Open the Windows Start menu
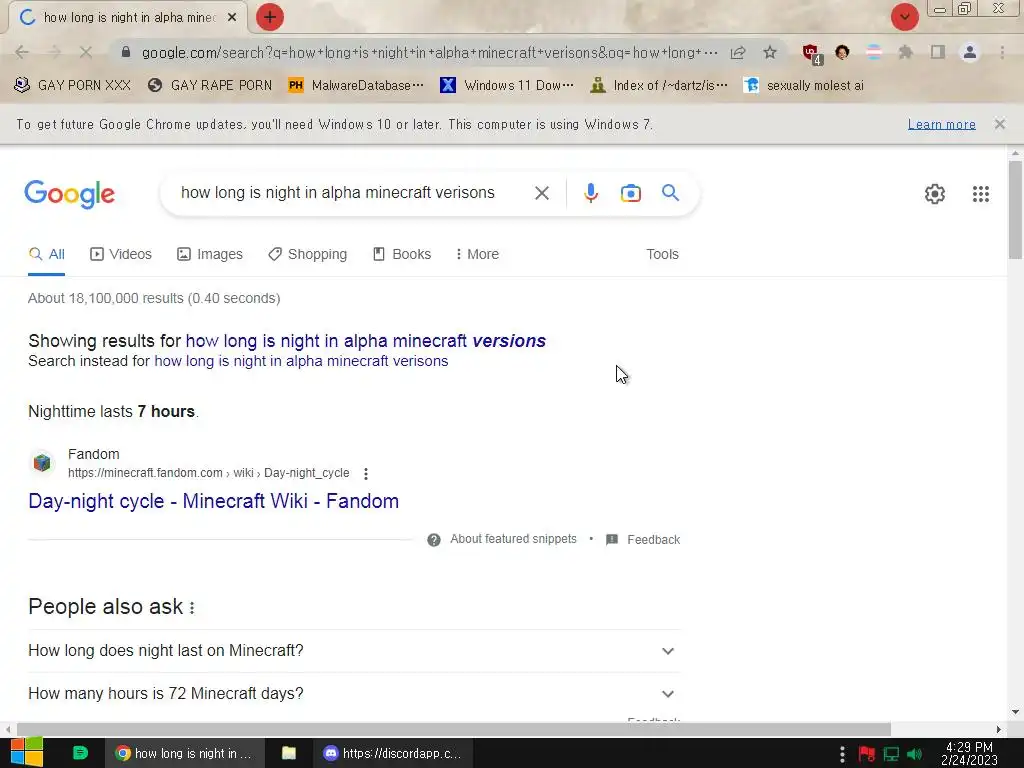Image resolution: width=1024 pixels, height=768 pixels. click(x=26, y=753)
